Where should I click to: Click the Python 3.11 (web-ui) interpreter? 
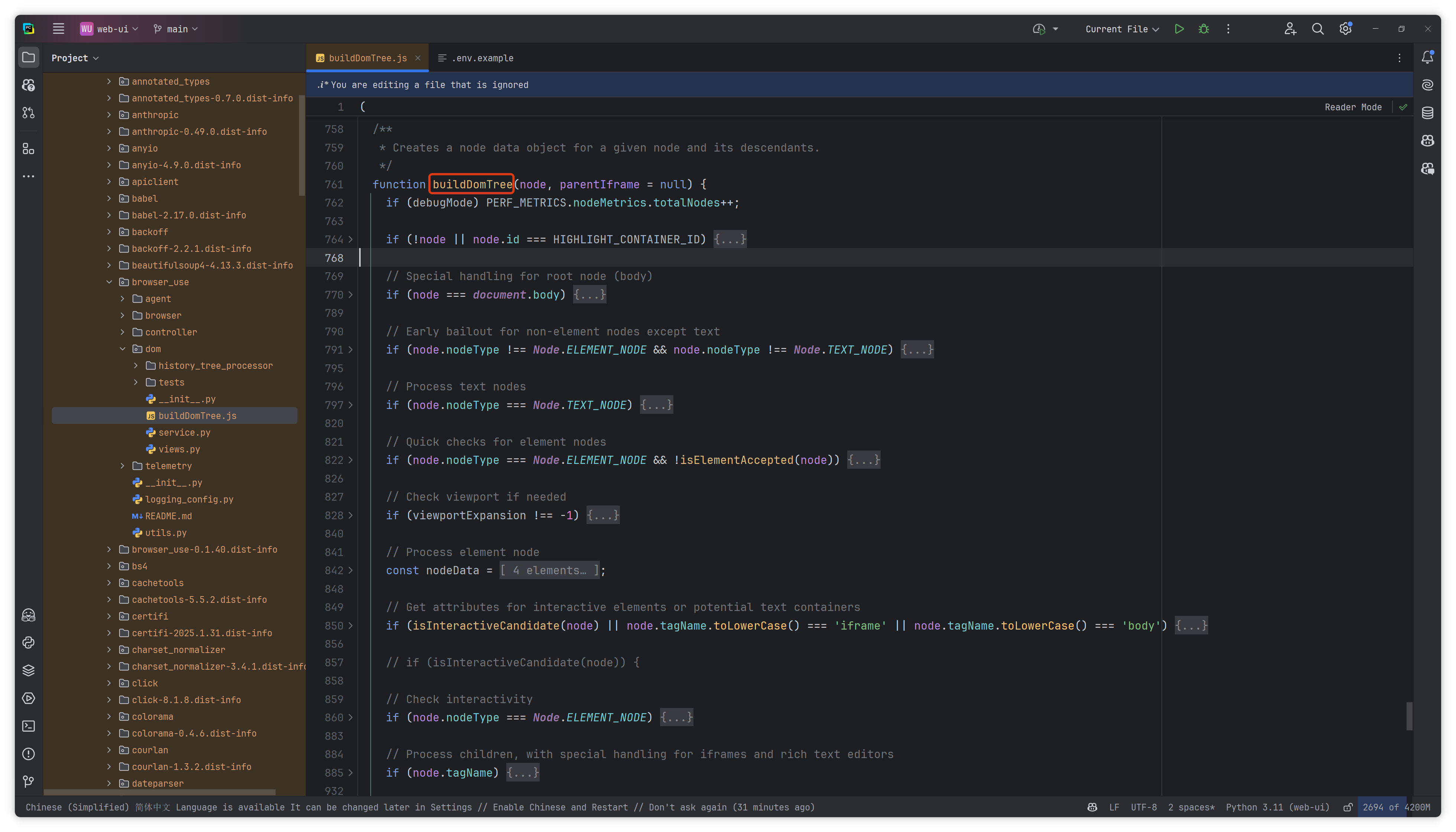pos(1277,807)
